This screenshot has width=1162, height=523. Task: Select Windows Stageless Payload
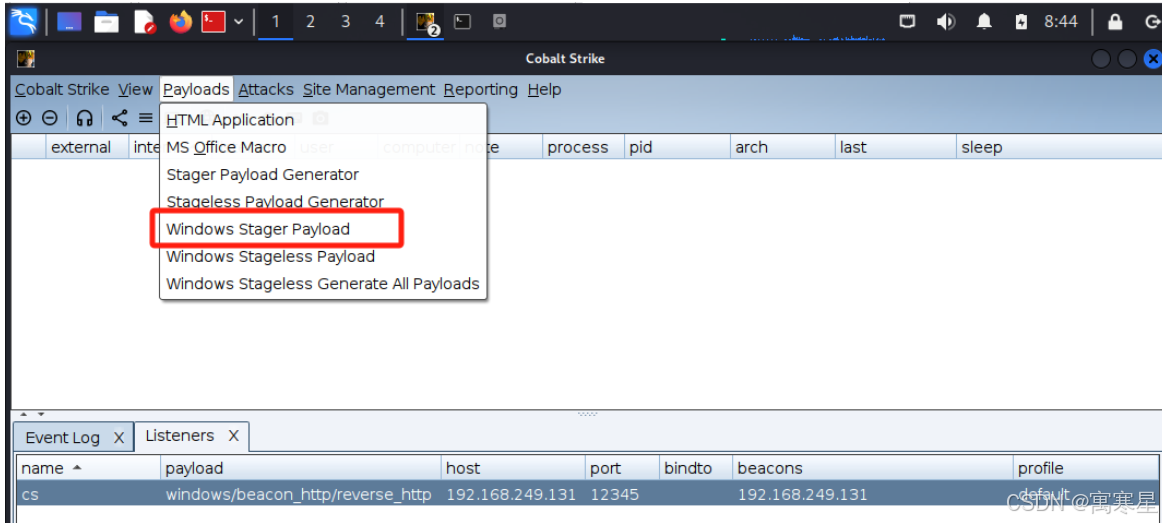(323, 256)
